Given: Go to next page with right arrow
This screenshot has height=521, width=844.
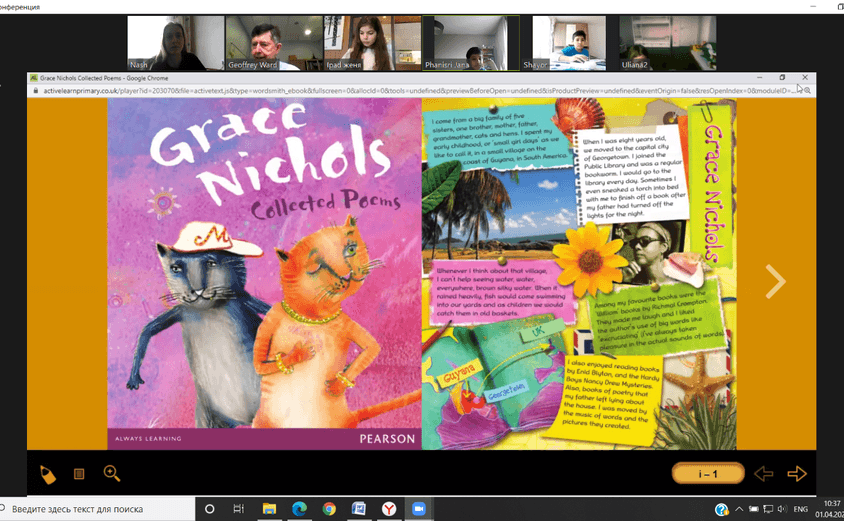Looking at the screenshot, I should 796,474.
